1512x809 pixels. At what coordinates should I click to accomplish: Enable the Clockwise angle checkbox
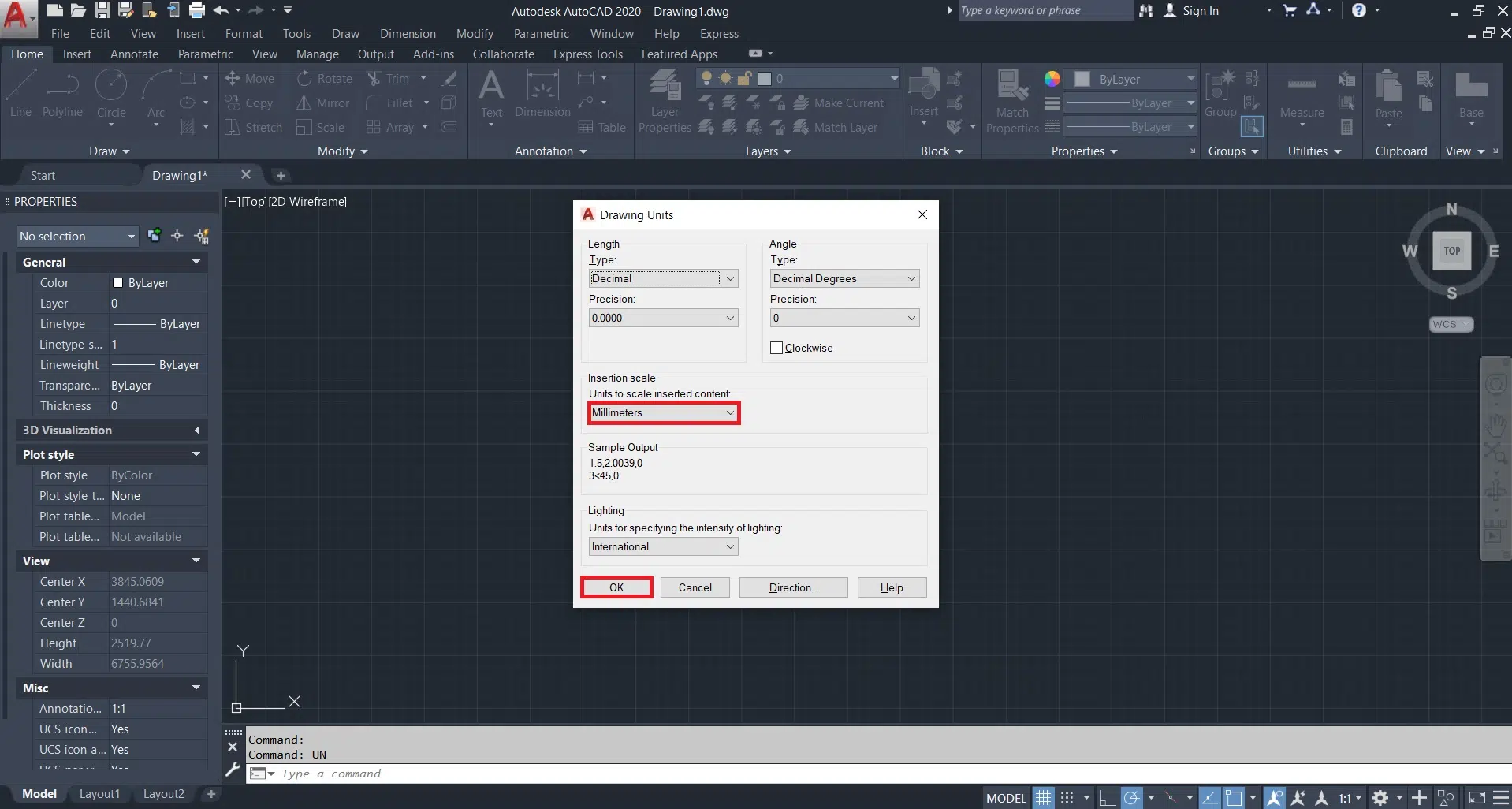[x=776, y=348]
